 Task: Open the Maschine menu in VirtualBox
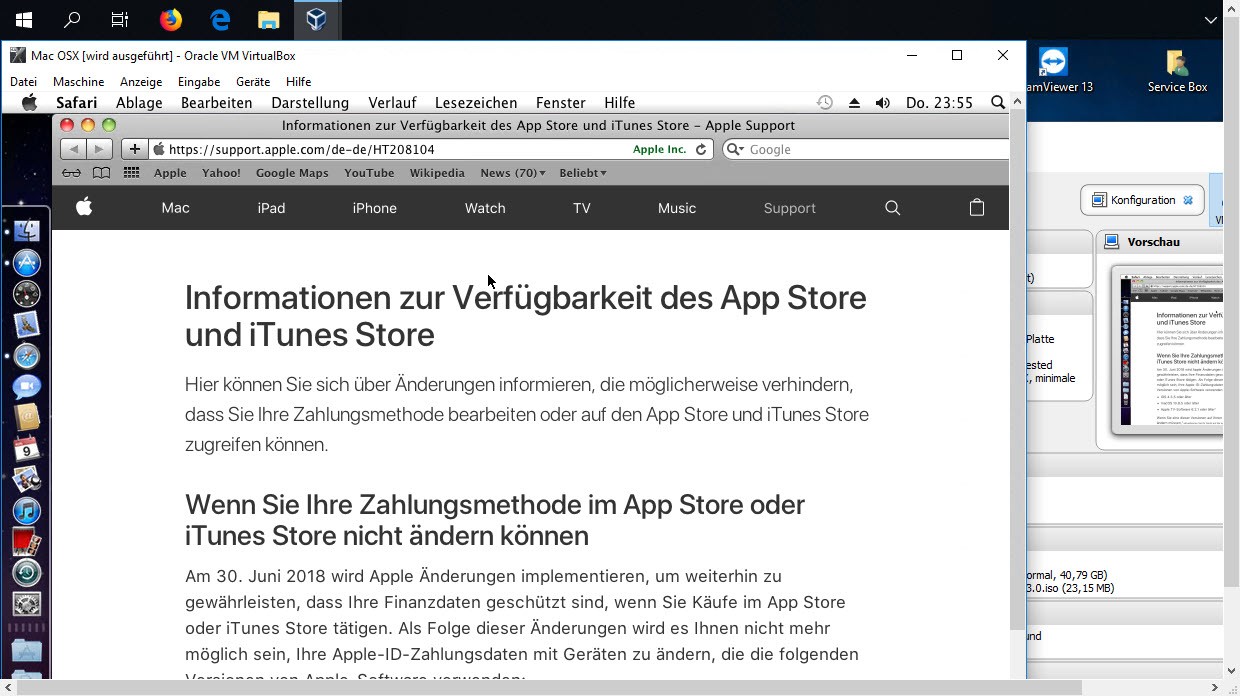(x=78, y=82)
